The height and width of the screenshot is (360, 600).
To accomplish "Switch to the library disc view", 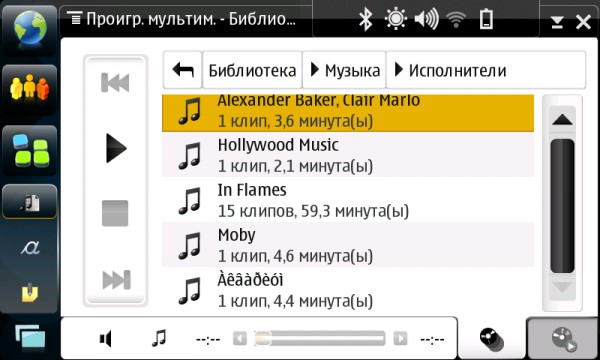I will 492,339.
